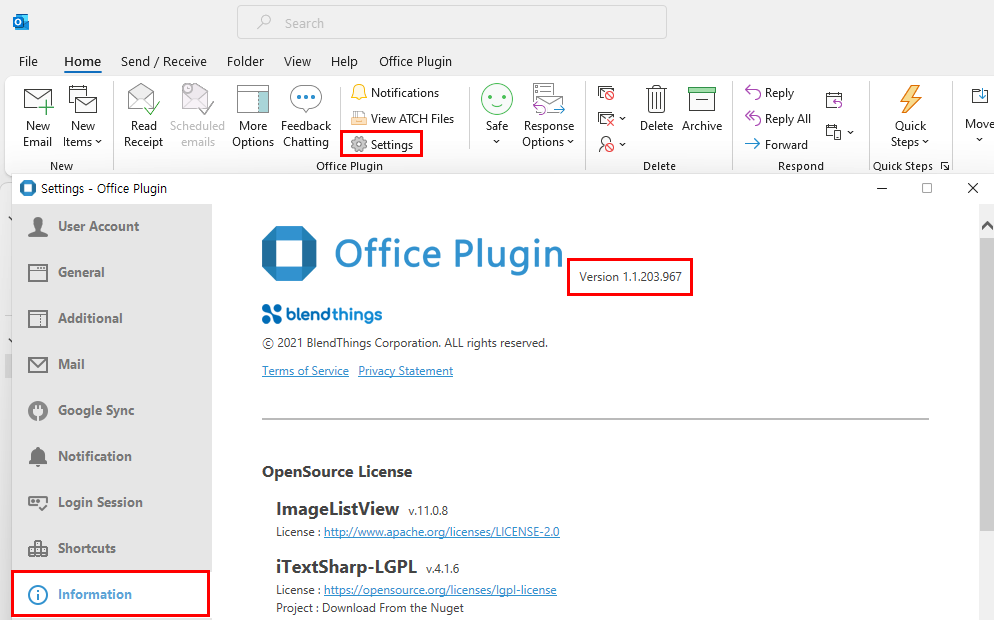994x620 pixels.
Task: Open the View tab
Action: tap(297, 61)
